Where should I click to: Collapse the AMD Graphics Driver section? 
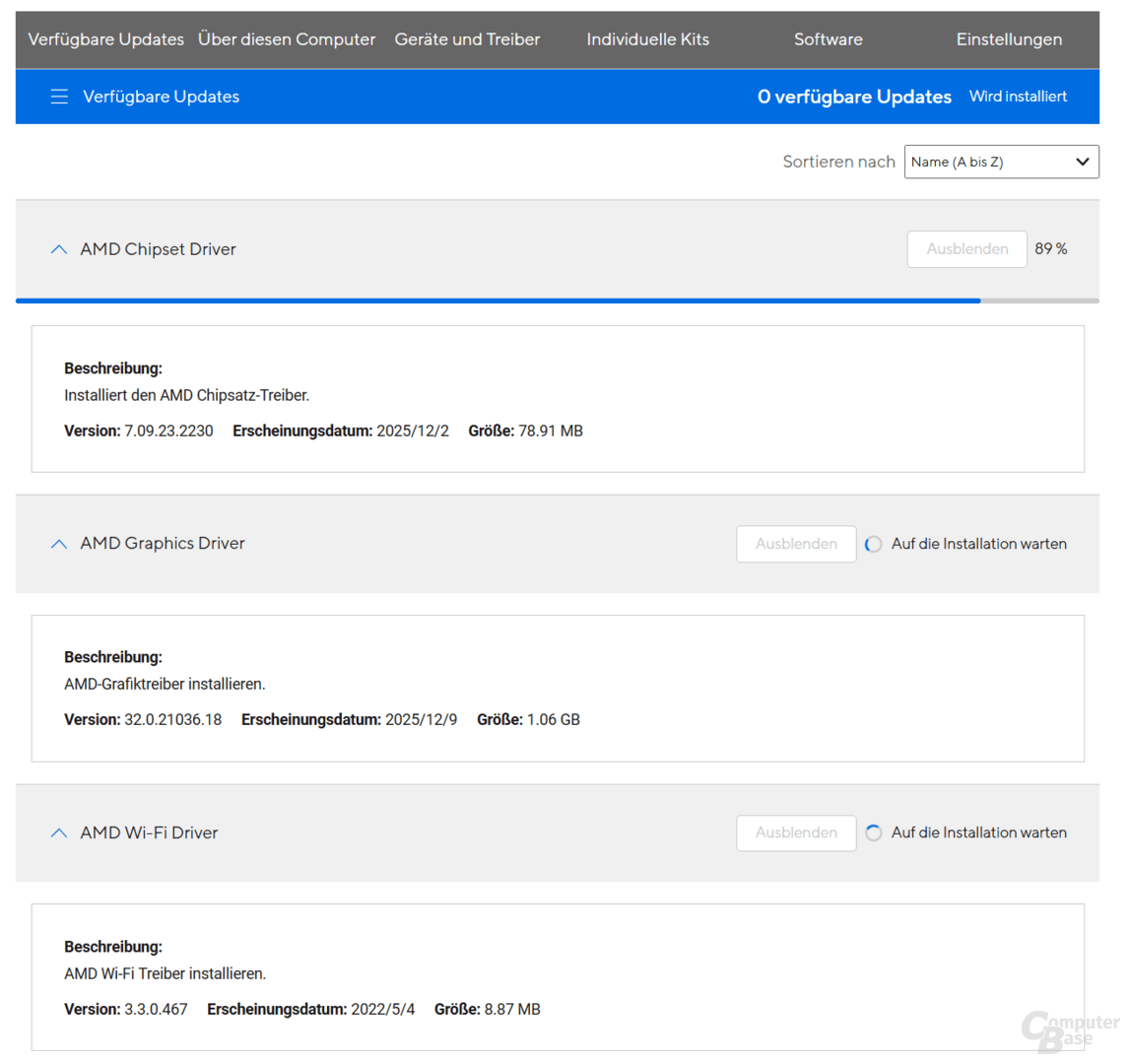pos(59,544)
